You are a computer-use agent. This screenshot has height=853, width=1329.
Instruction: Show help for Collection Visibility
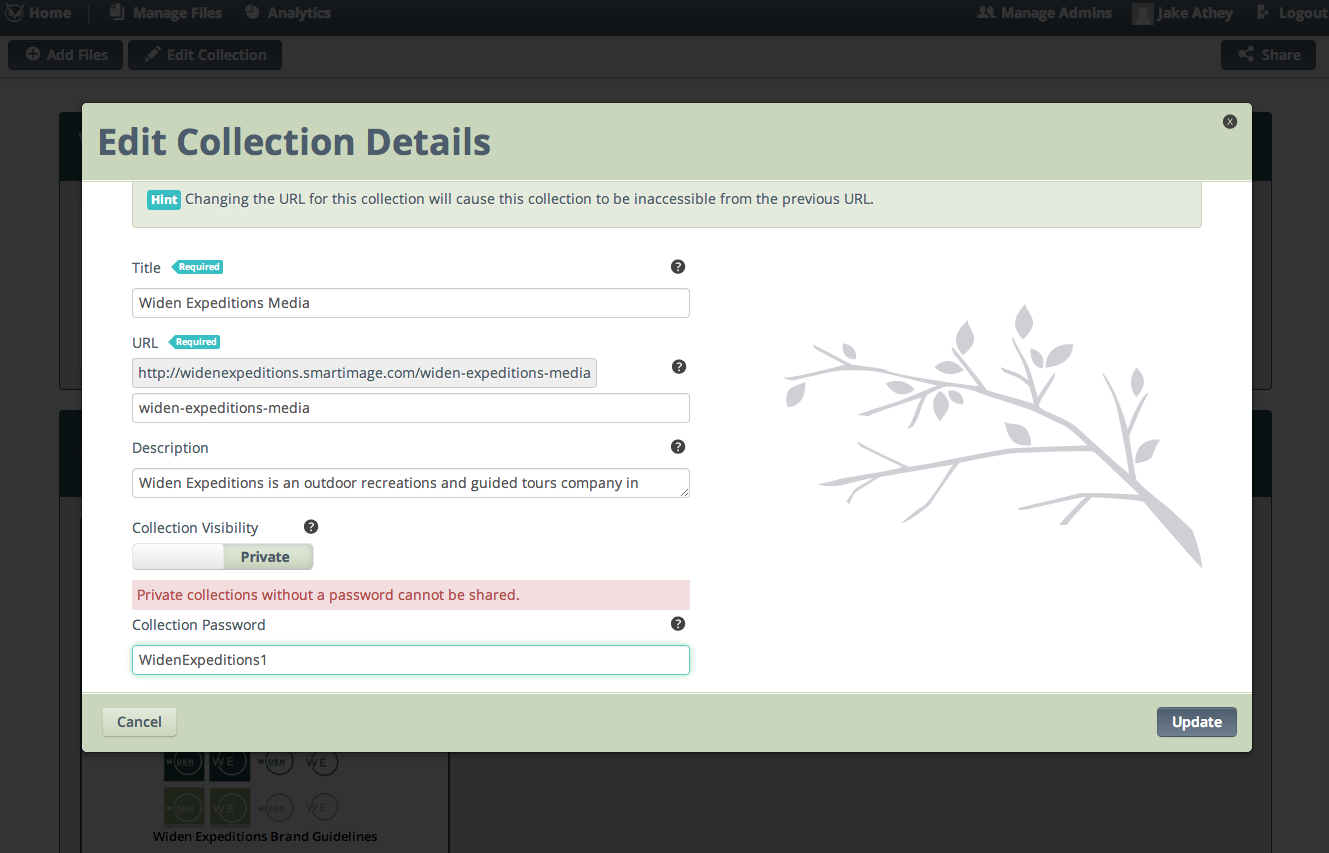click(311, 527)
